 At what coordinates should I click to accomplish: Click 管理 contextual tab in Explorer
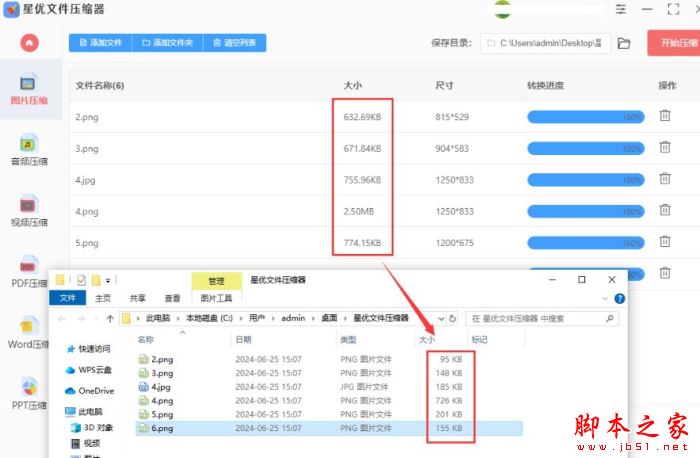[217, 281]
